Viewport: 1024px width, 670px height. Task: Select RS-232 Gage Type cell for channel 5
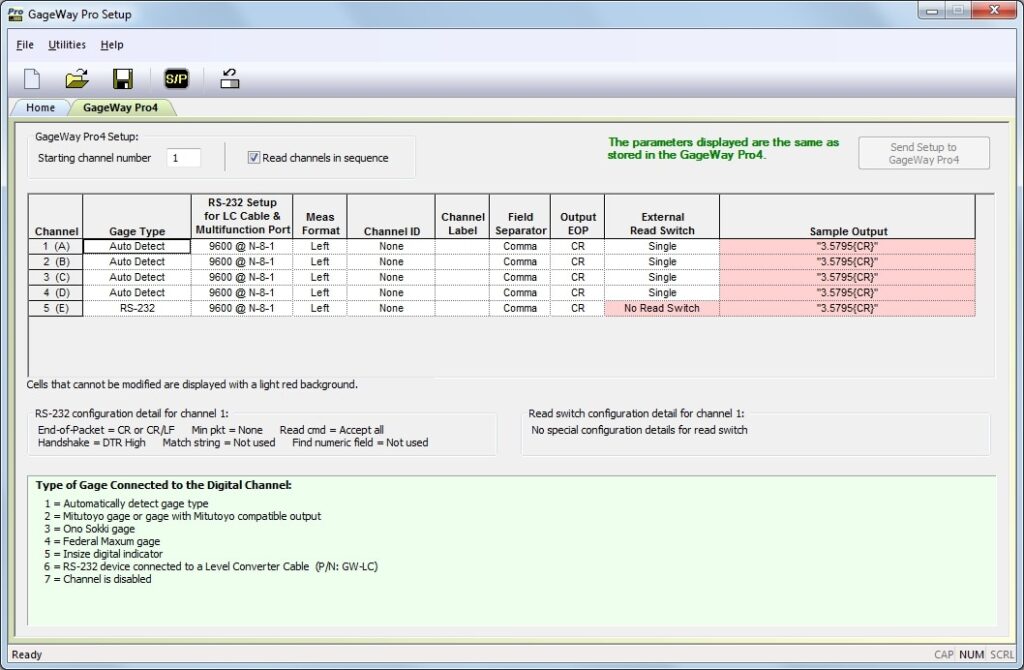137,308
